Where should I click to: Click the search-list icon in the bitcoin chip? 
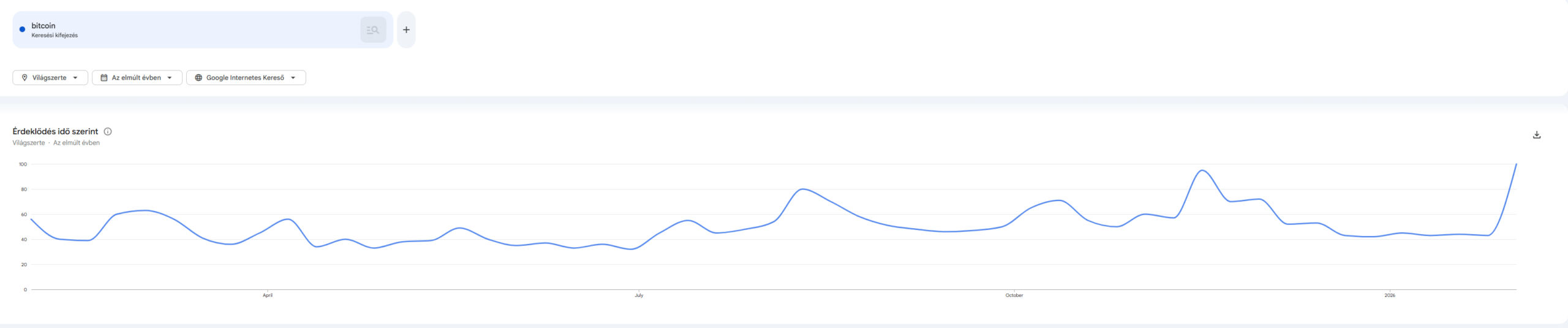(x=373, y=30)
